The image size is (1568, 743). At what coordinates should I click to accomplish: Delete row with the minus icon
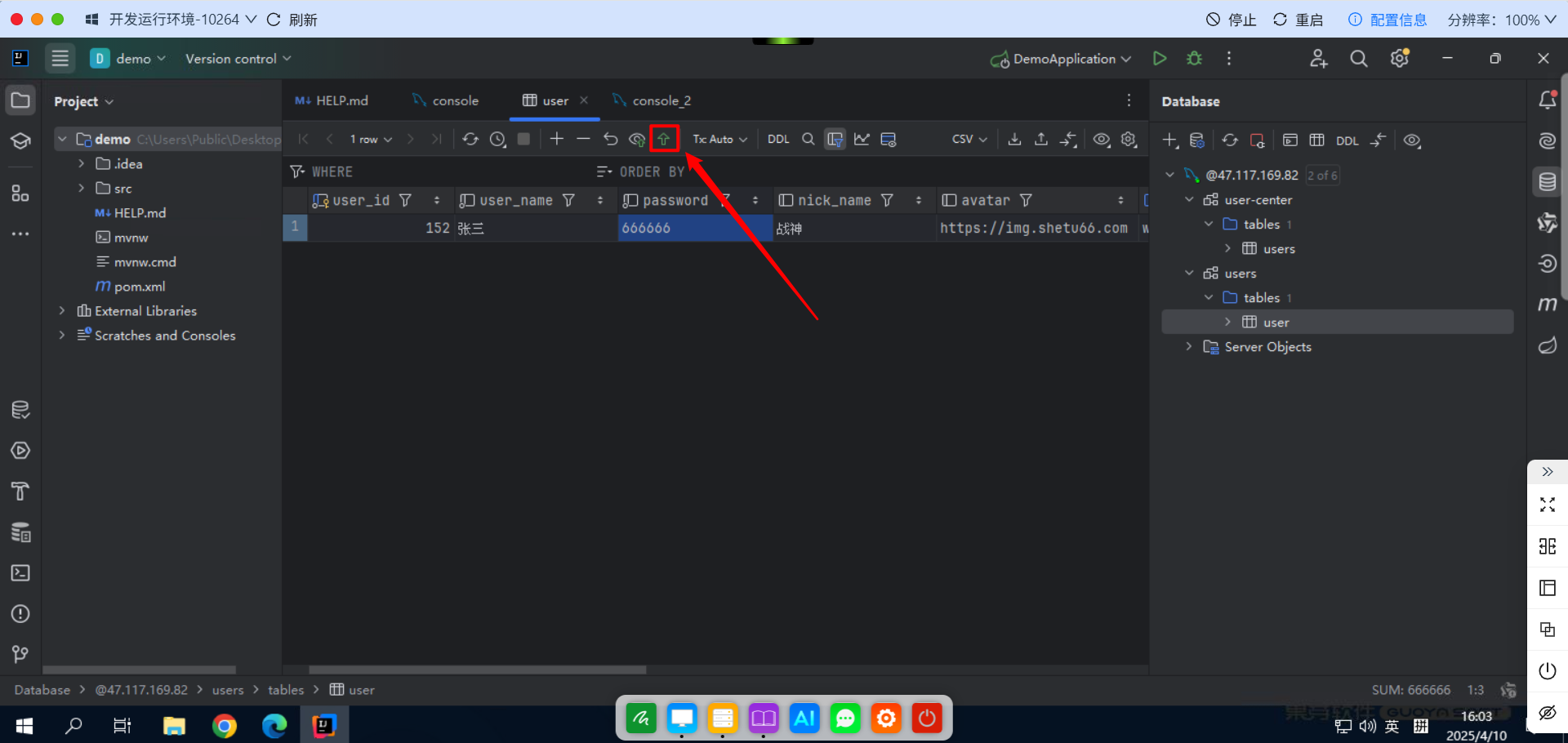583,139
